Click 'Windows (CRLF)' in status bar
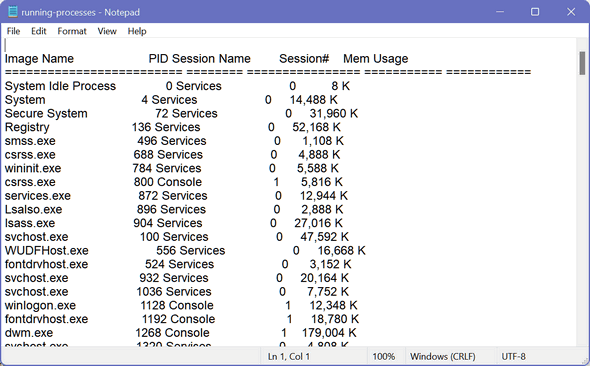The image size is (590, 366). pos(442,356)
